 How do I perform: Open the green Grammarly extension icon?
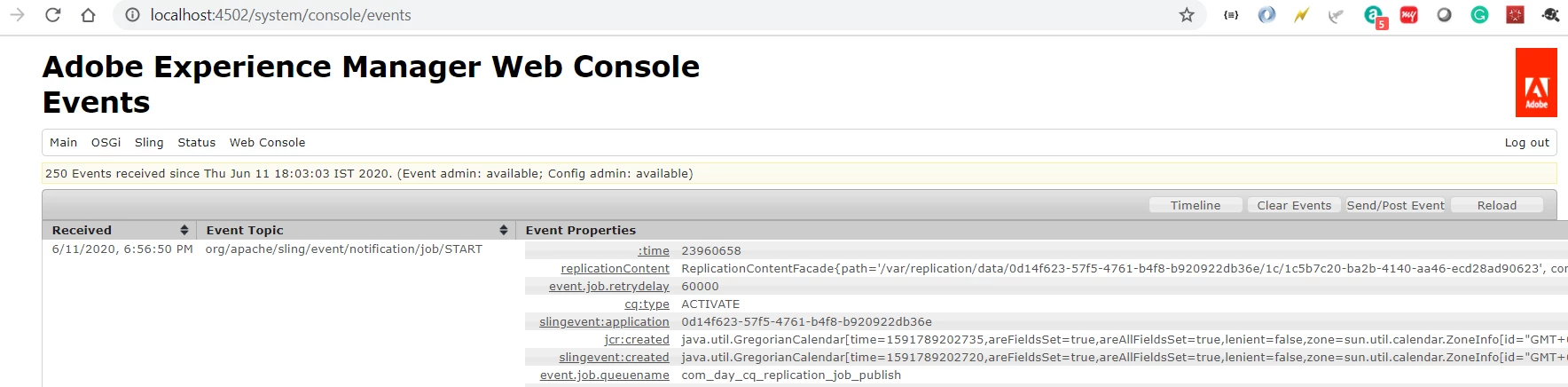pos(1479,15)
